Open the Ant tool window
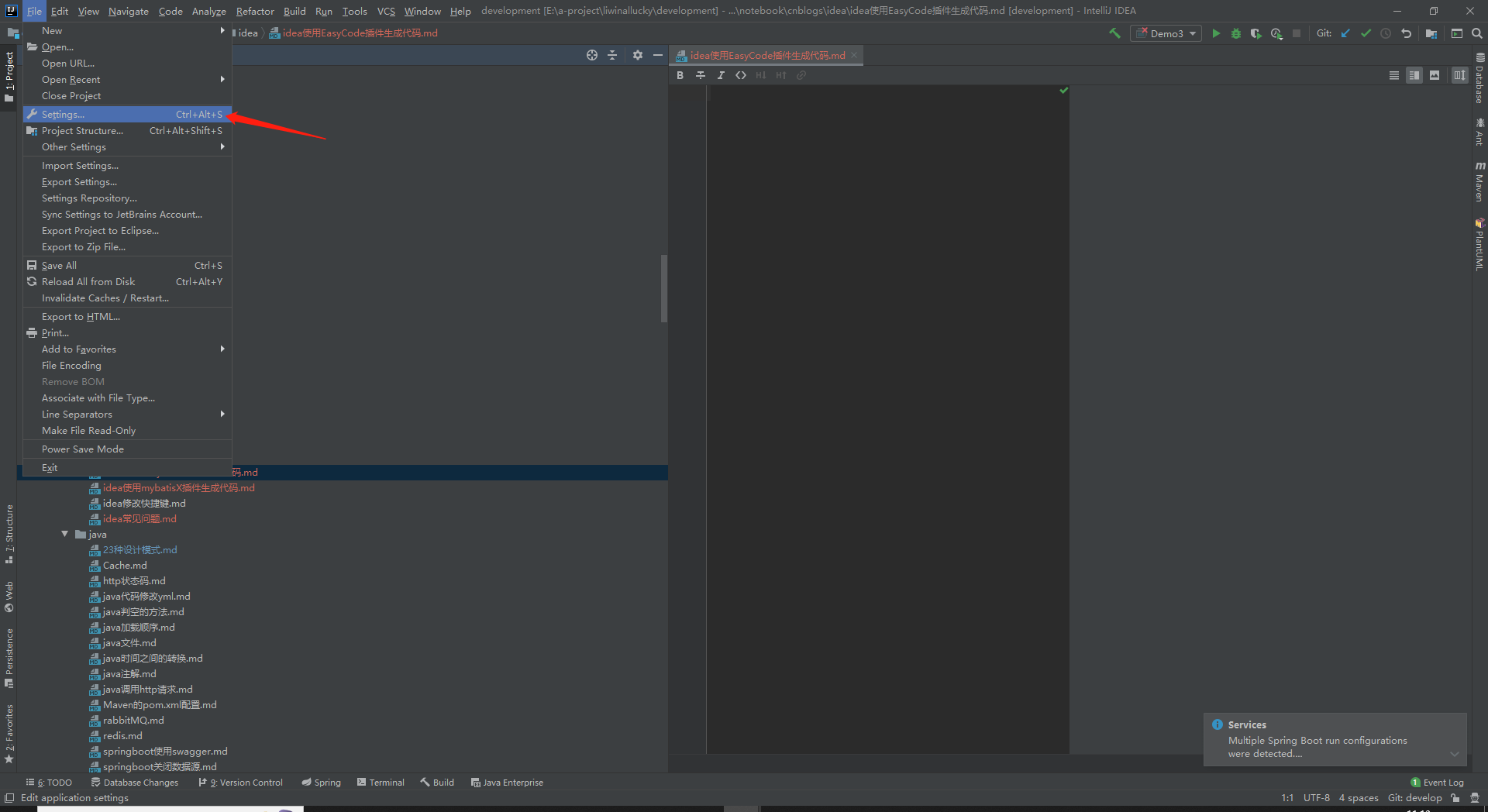The height and width of the screenshot is (812, 1488). click(1479, 132)
